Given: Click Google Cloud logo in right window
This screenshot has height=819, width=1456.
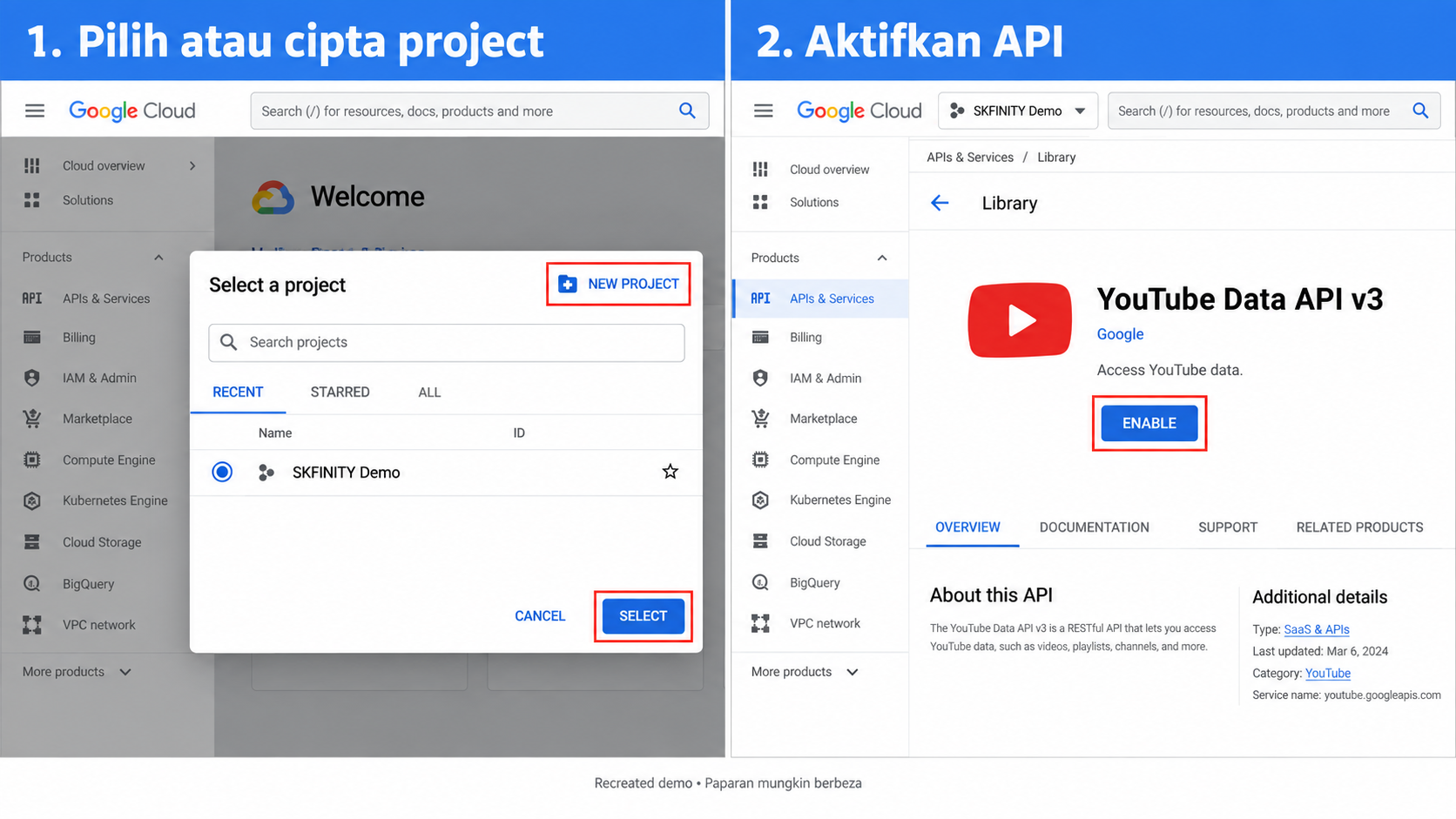Looking at the screenshot, I should coord(859,111).
